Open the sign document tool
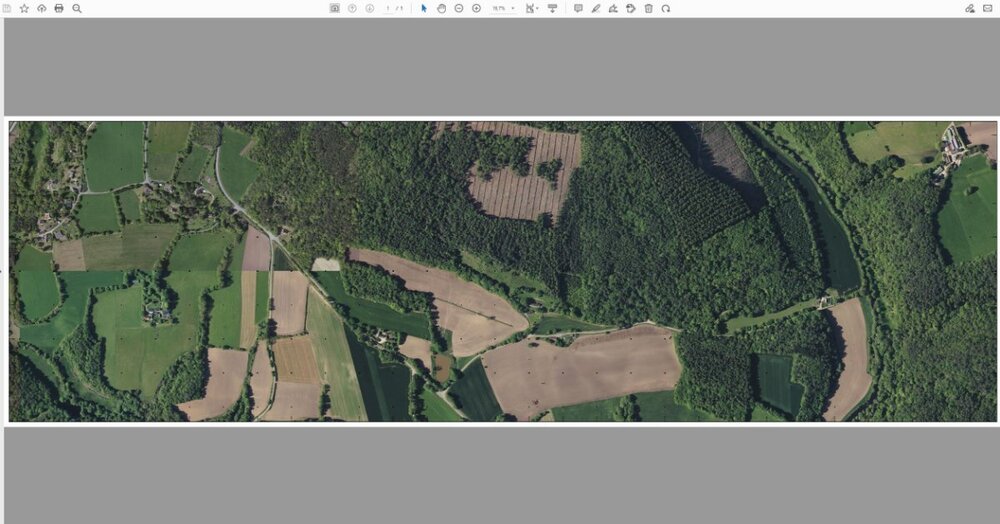 click(x=613, y=8)
